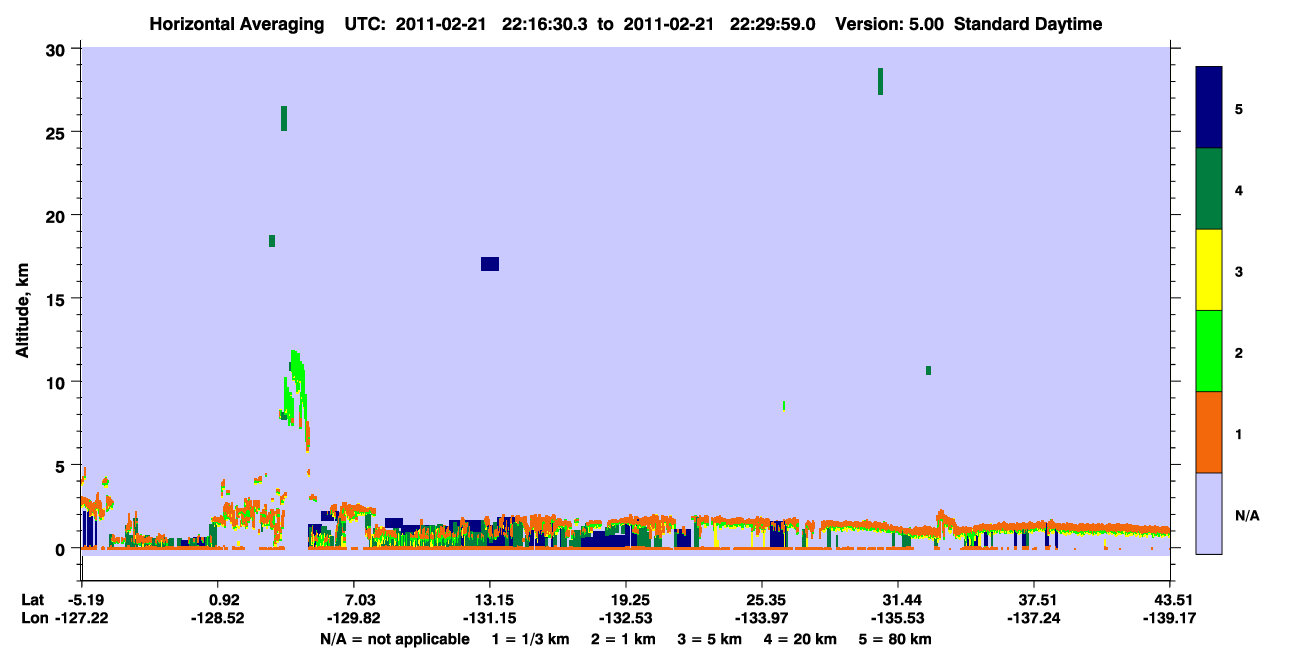Click 'N/A = not applicable' legend text
This screenshot has height=667, width=1300.
click(394, 639)
